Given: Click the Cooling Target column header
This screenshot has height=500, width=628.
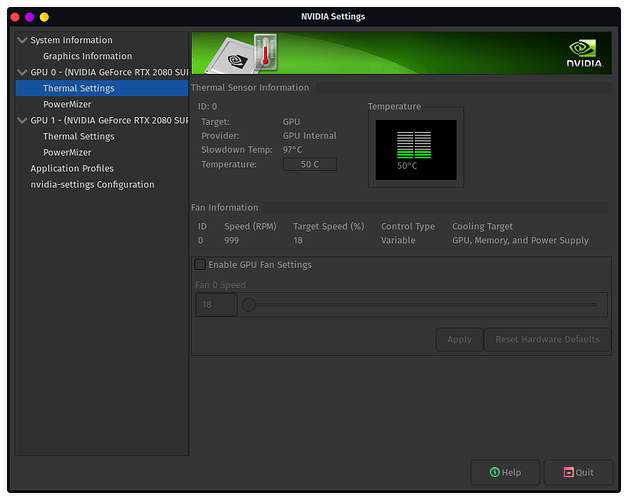Looking at the screenshot, I should (x=482, y=226).
